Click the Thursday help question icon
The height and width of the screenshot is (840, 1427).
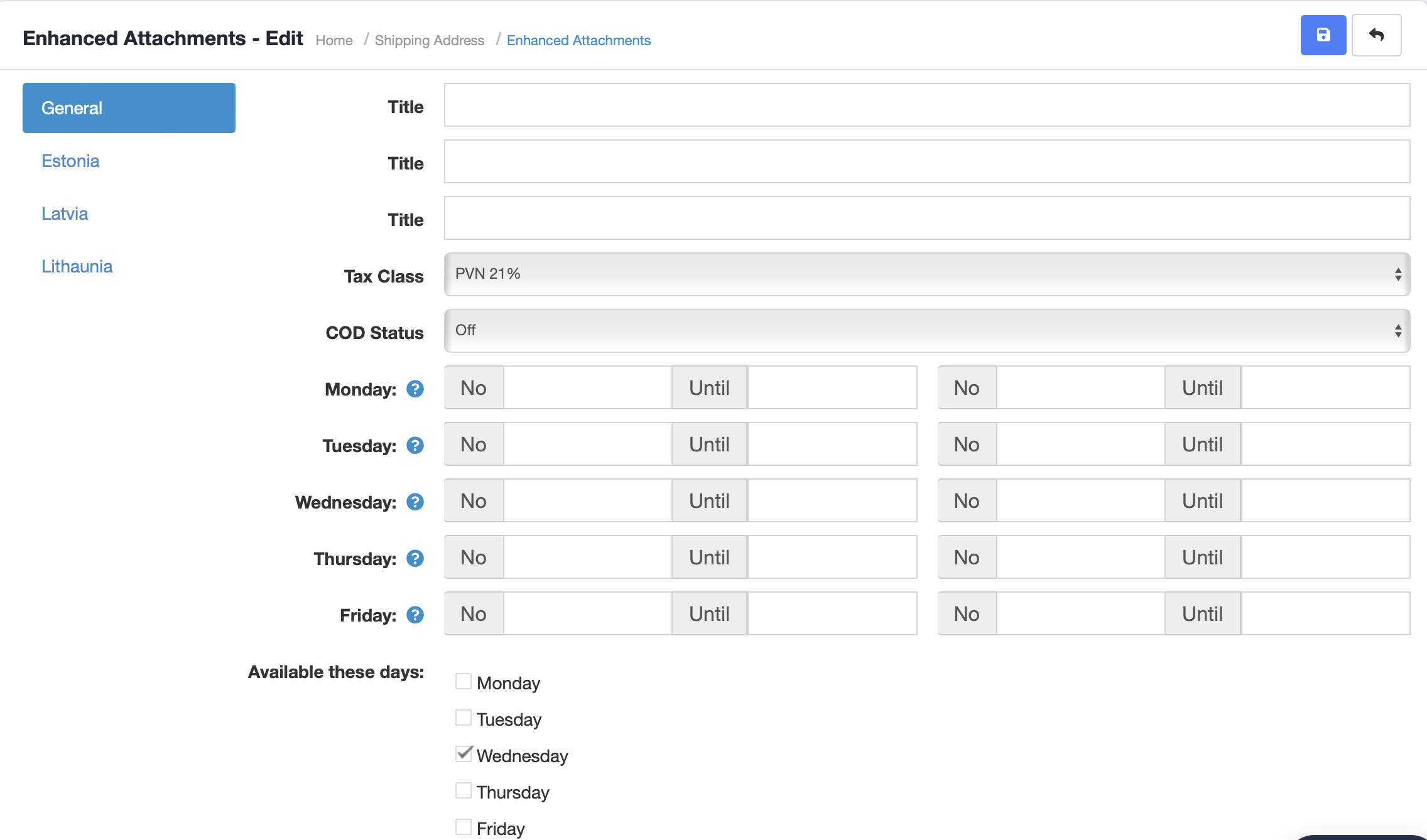(415, 559)
